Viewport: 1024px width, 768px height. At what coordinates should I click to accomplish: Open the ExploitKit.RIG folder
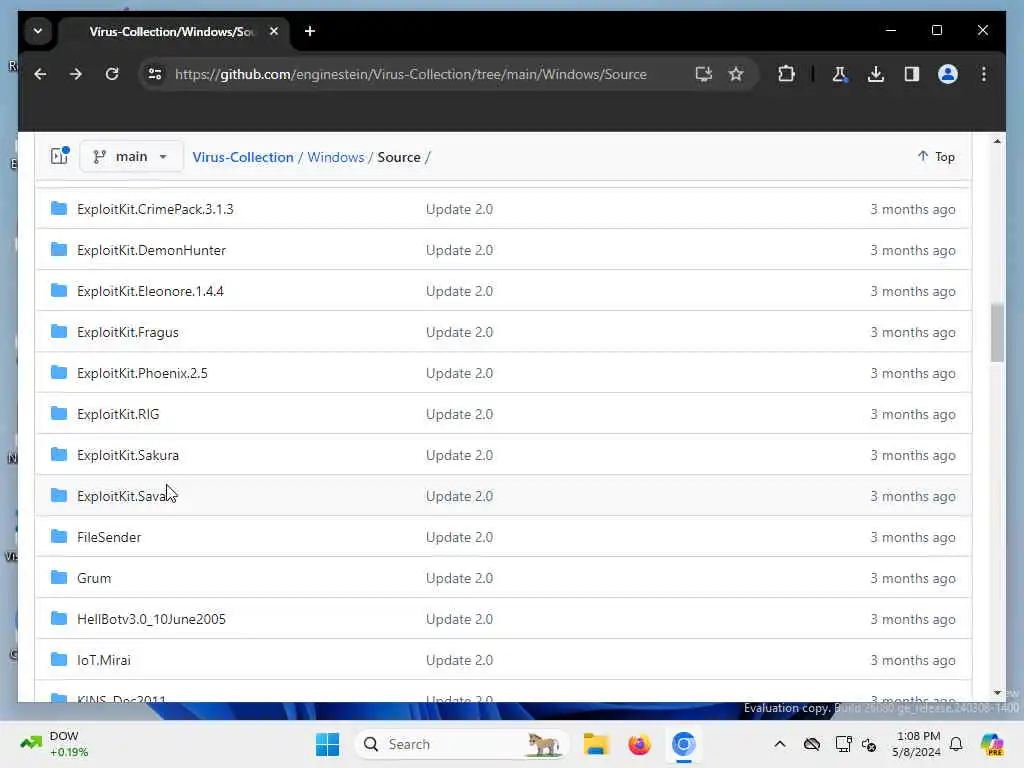coord(118,414)
